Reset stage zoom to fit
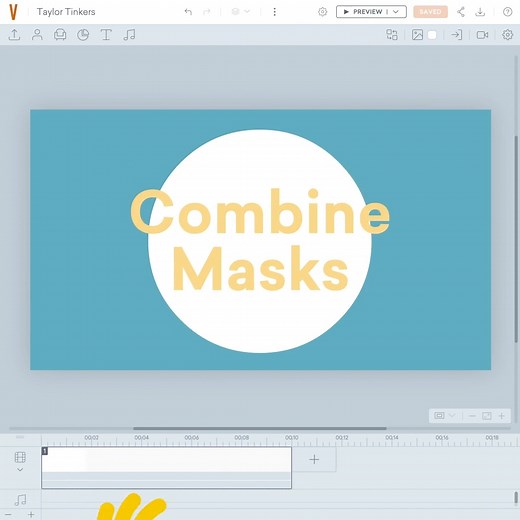 487,416
